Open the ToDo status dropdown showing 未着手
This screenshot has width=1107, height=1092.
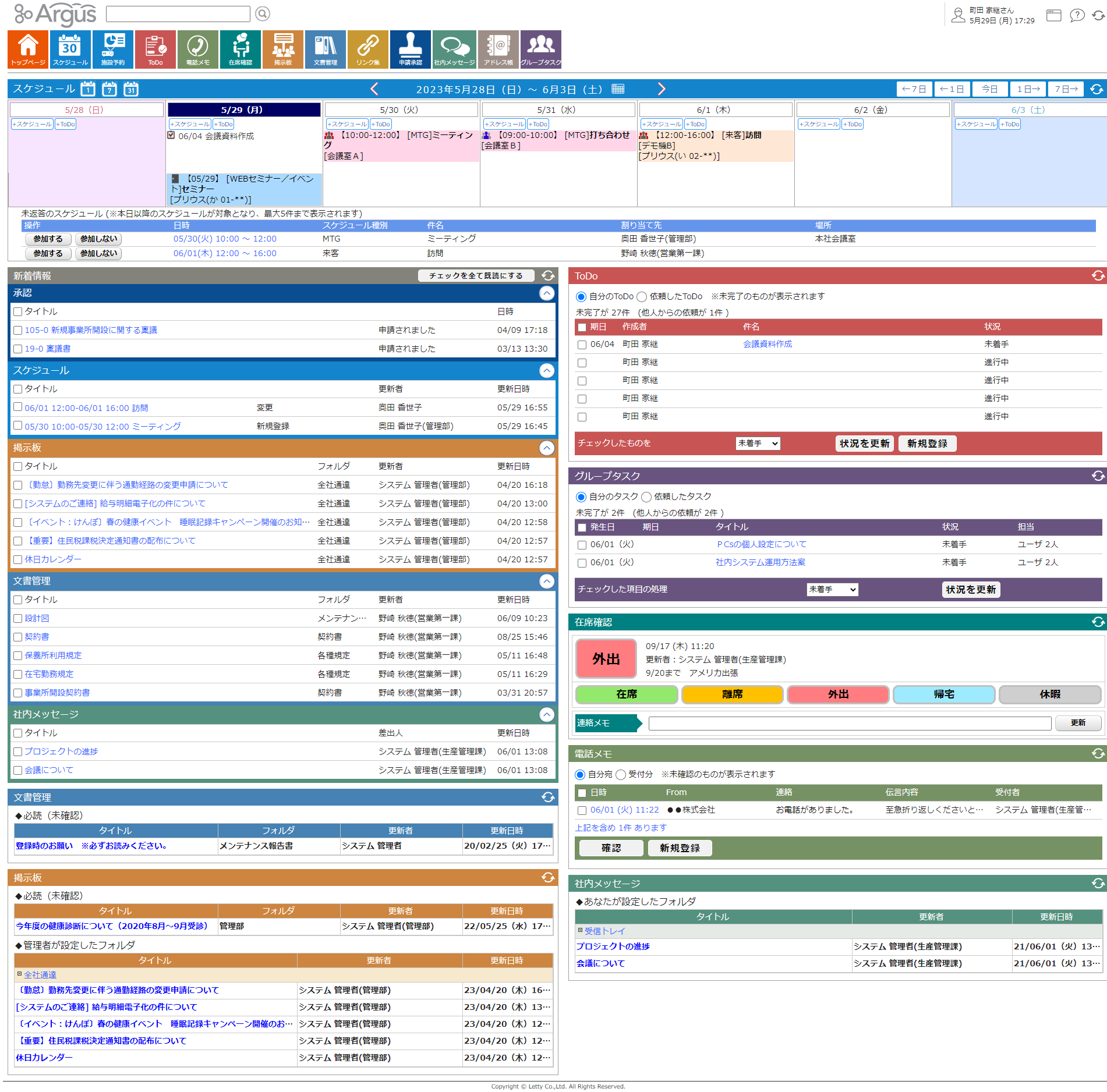click(x=758, y=444)
